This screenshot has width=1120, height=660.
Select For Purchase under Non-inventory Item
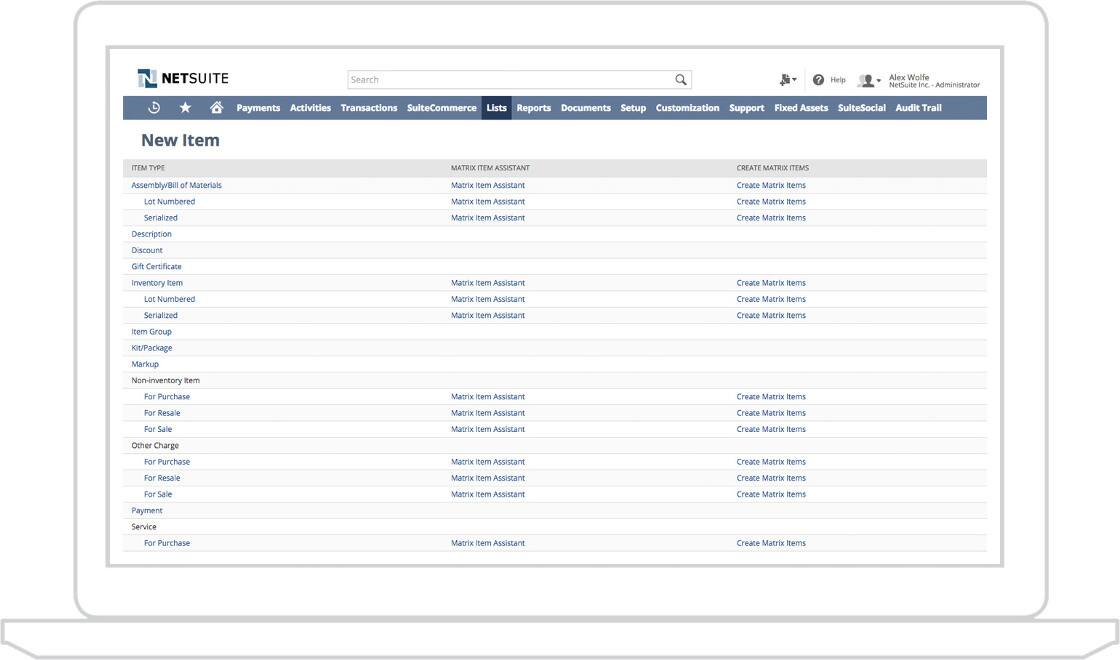(167, 396)
